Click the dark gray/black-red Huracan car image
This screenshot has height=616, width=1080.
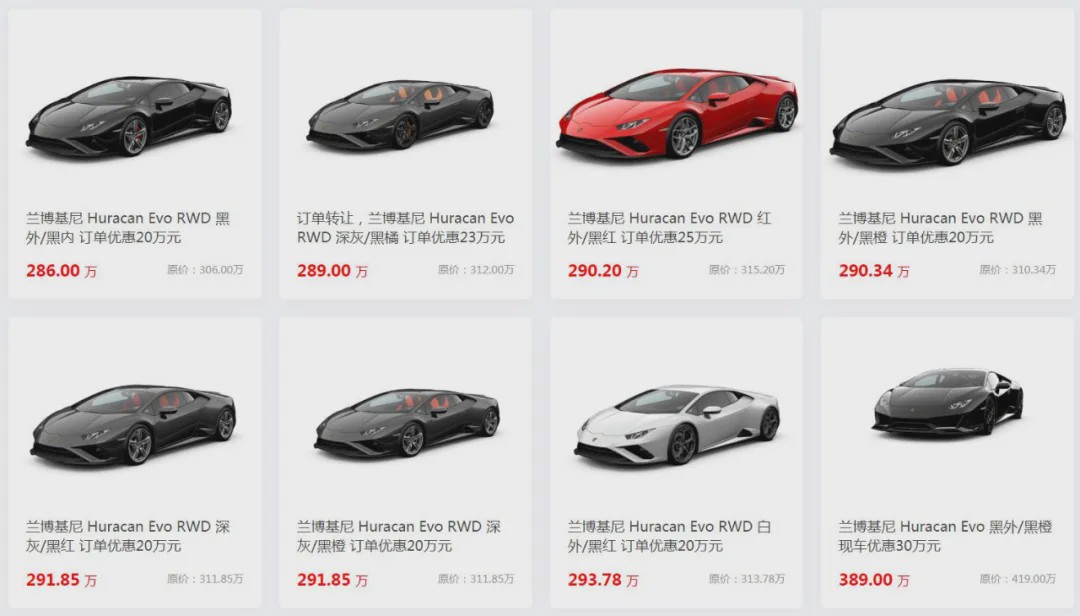[x=133, y=424]
